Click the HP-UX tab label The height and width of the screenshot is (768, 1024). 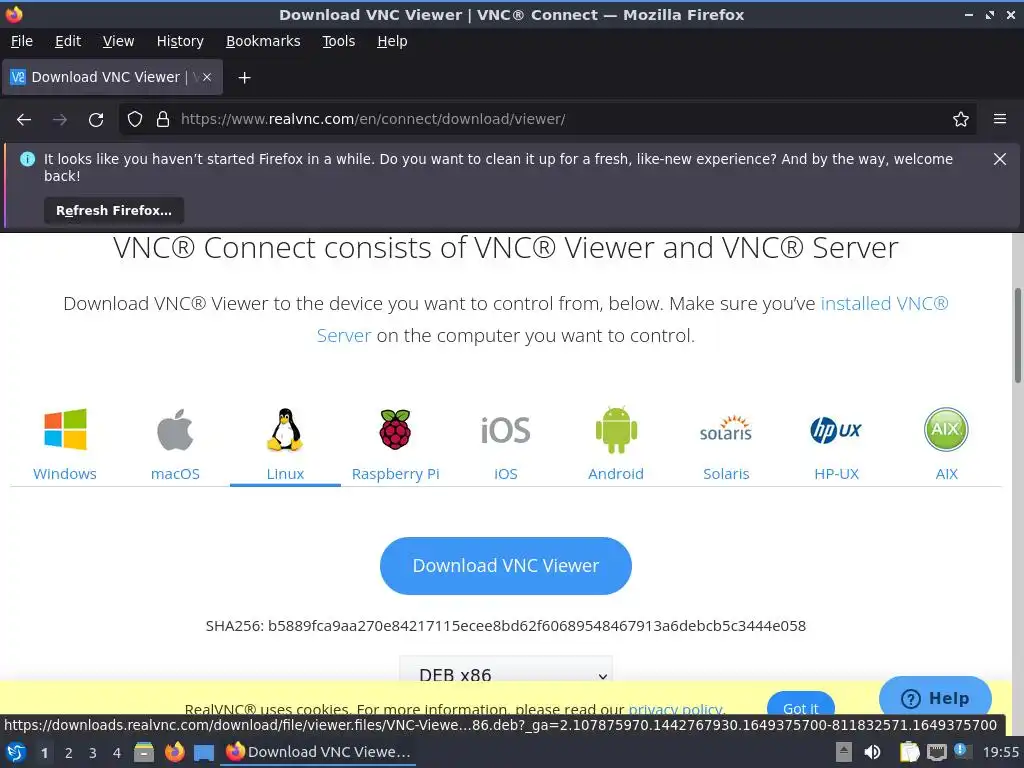(x=836, y=474)
